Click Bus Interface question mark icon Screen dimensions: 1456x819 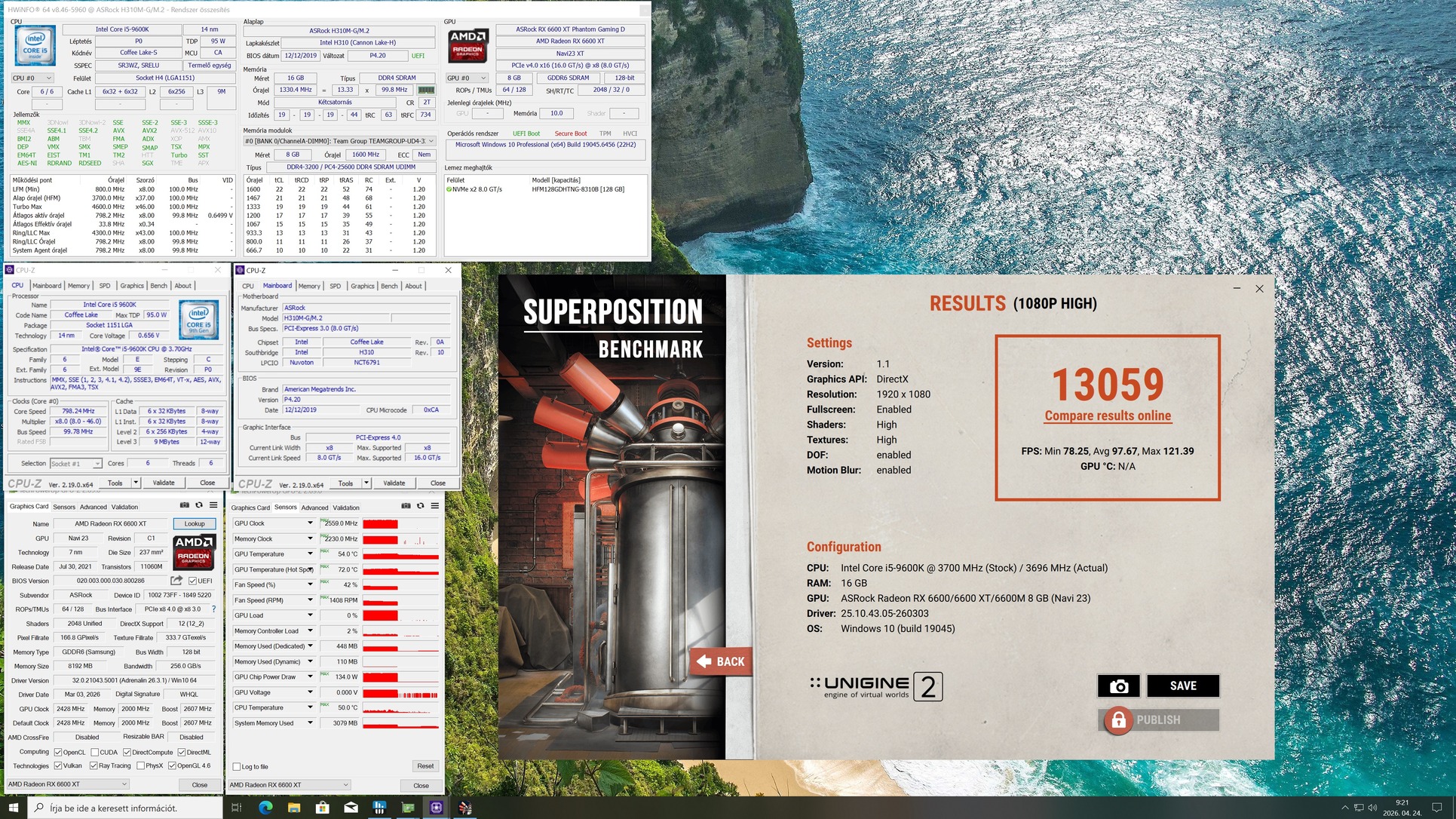[213, 609]
